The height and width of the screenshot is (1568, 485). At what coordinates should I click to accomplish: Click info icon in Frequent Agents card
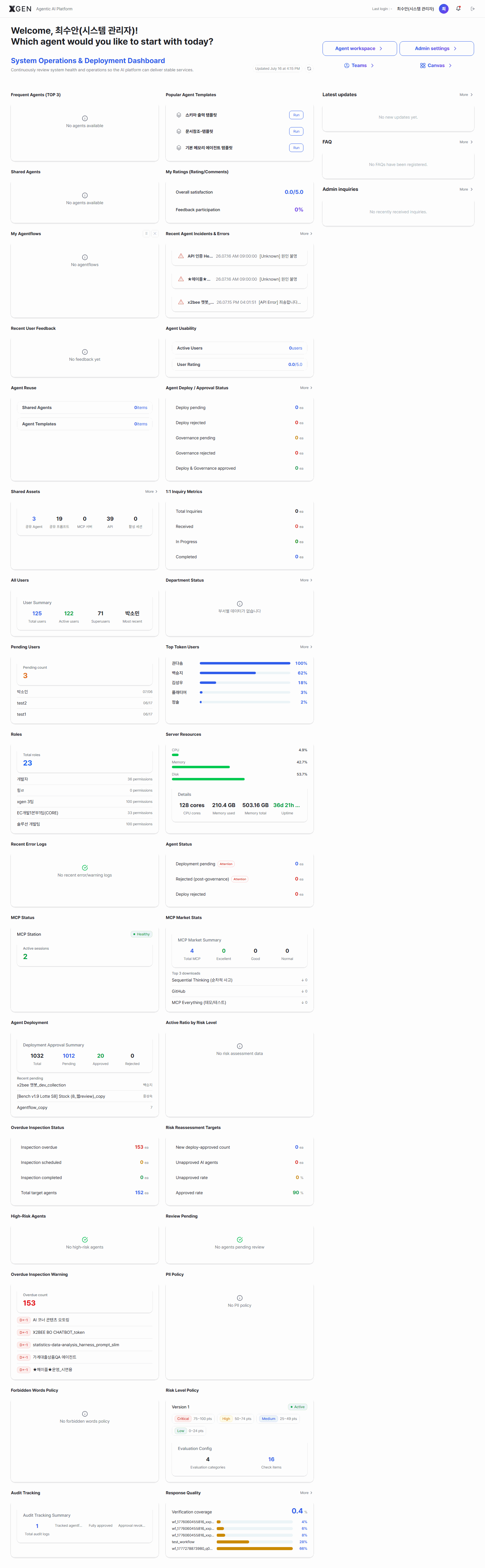click(85, 118)
